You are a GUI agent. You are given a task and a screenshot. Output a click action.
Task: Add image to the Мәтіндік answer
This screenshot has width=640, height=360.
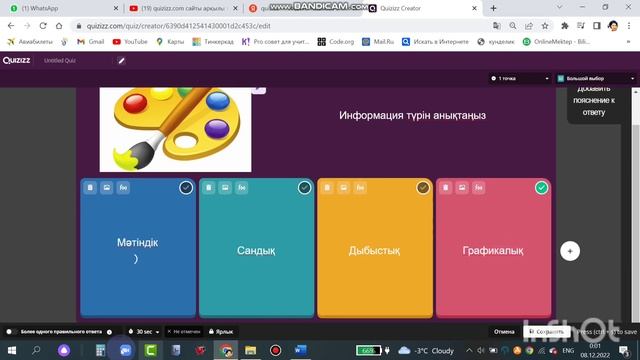coord(107,187)
